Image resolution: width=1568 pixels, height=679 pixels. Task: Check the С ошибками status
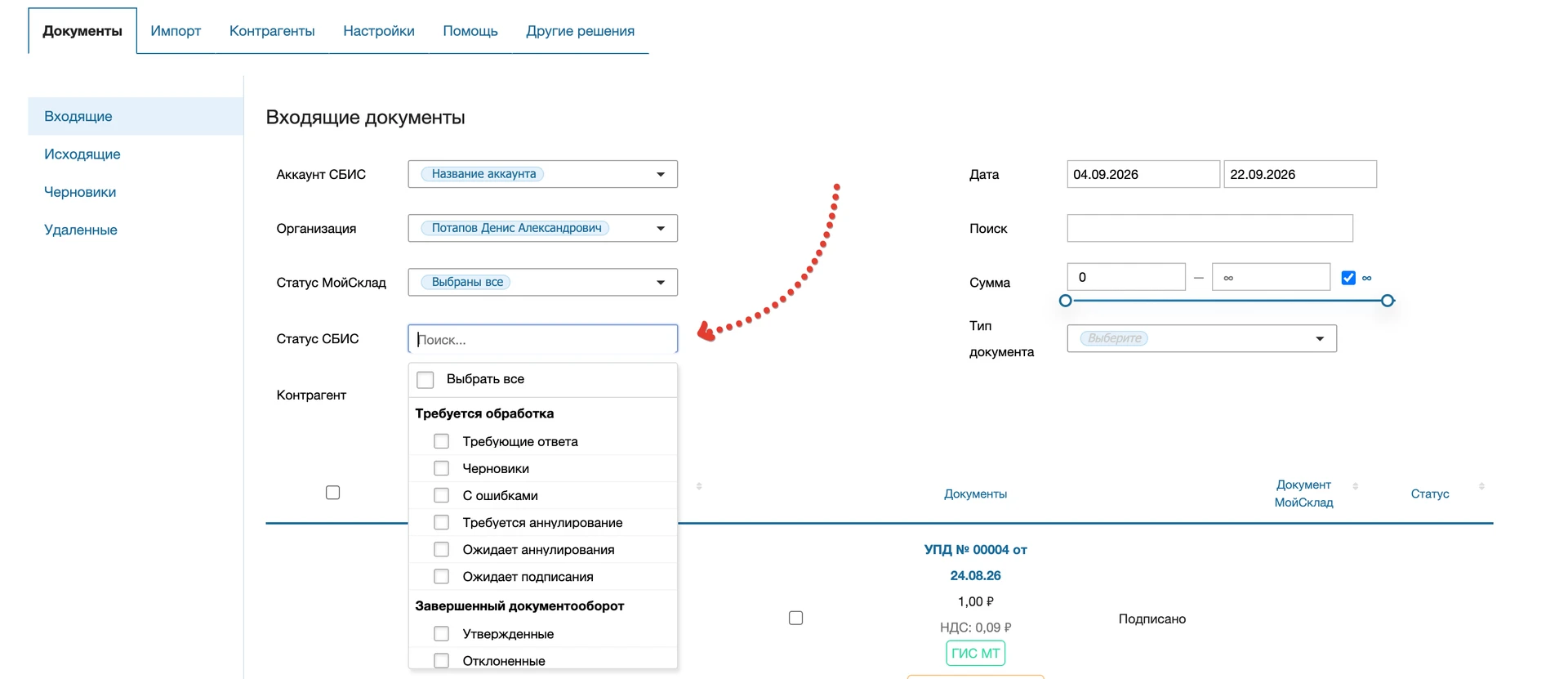(x=442, y=495)
